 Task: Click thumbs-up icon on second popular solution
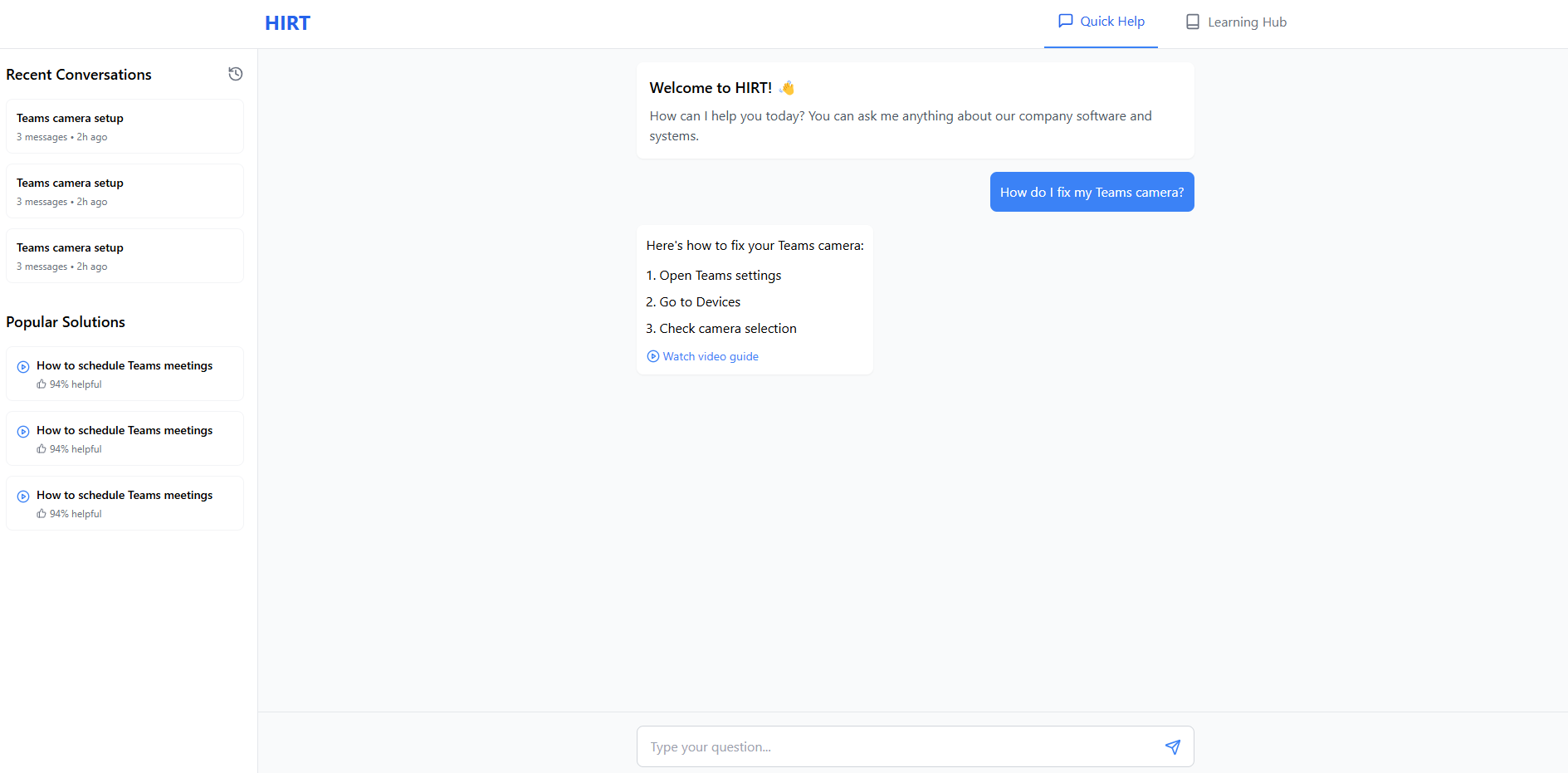42,449
